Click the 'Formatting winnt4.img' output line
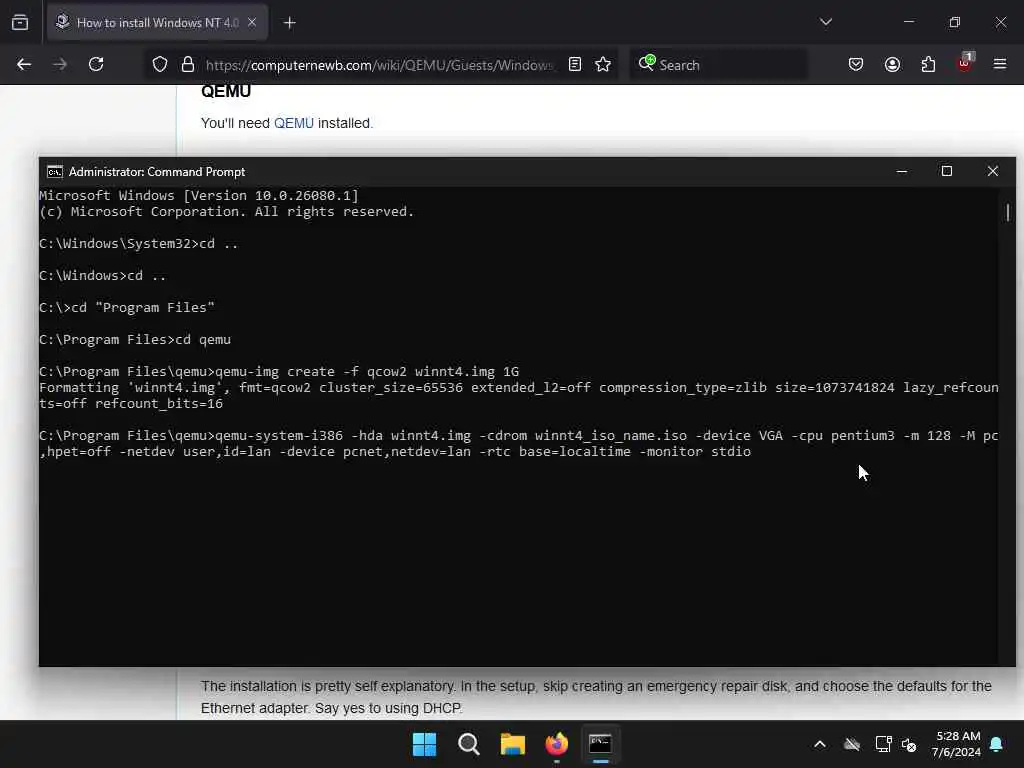The height and width of the screenshot is (768, 1024). coord(519,395)
